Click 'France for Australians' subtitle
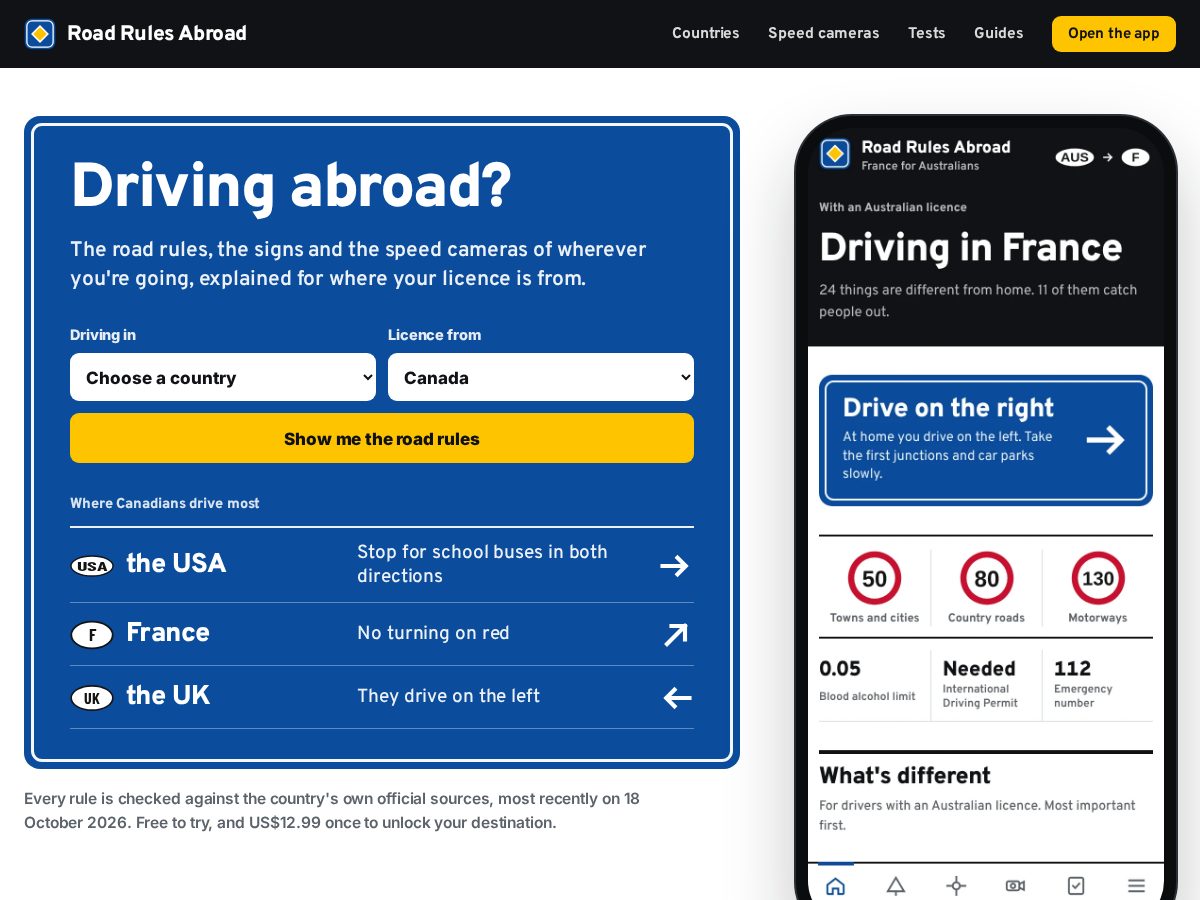The width and height of the screenshot is (1200, 900). coord(921,166)
